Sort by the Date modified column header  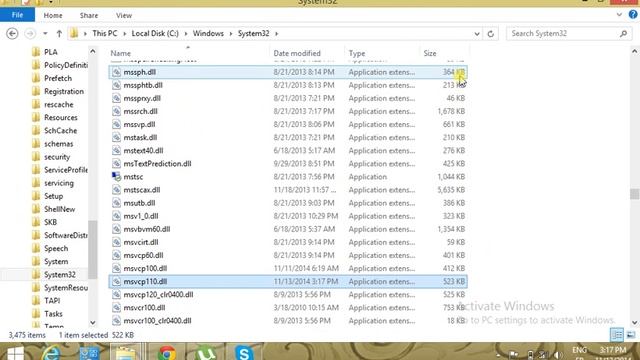tap(297, 53)
